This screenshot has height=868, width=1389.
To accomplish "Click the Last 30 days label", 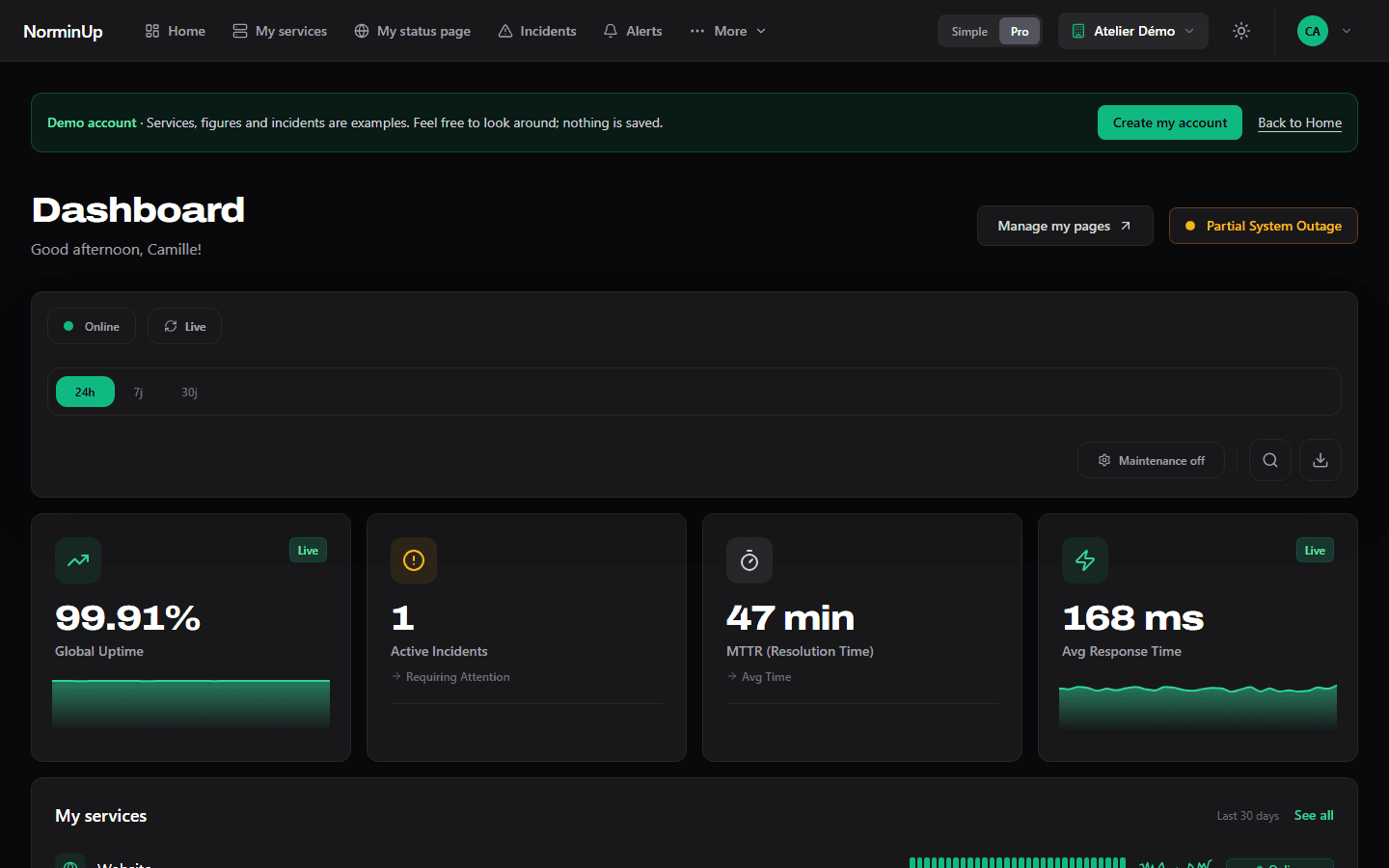I will (1247, 816).
